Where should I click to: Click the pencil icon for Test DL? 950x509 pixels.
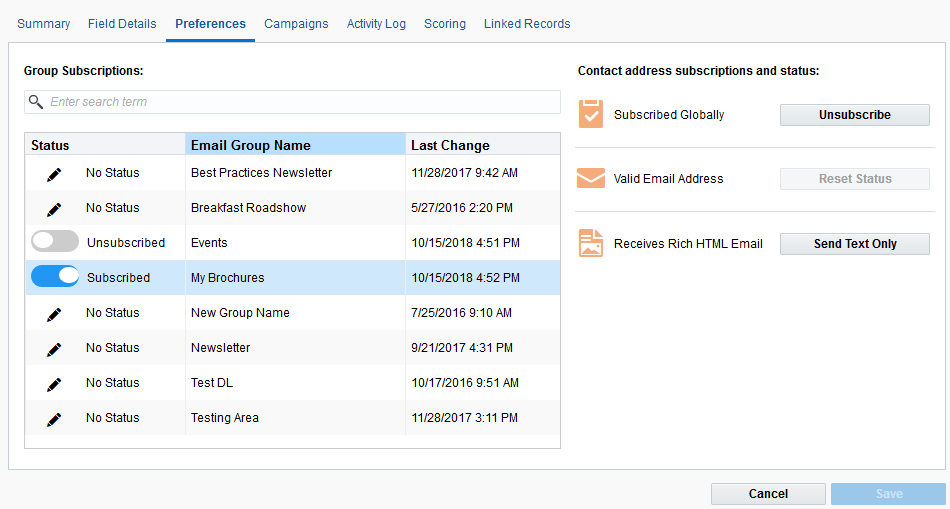54,384
